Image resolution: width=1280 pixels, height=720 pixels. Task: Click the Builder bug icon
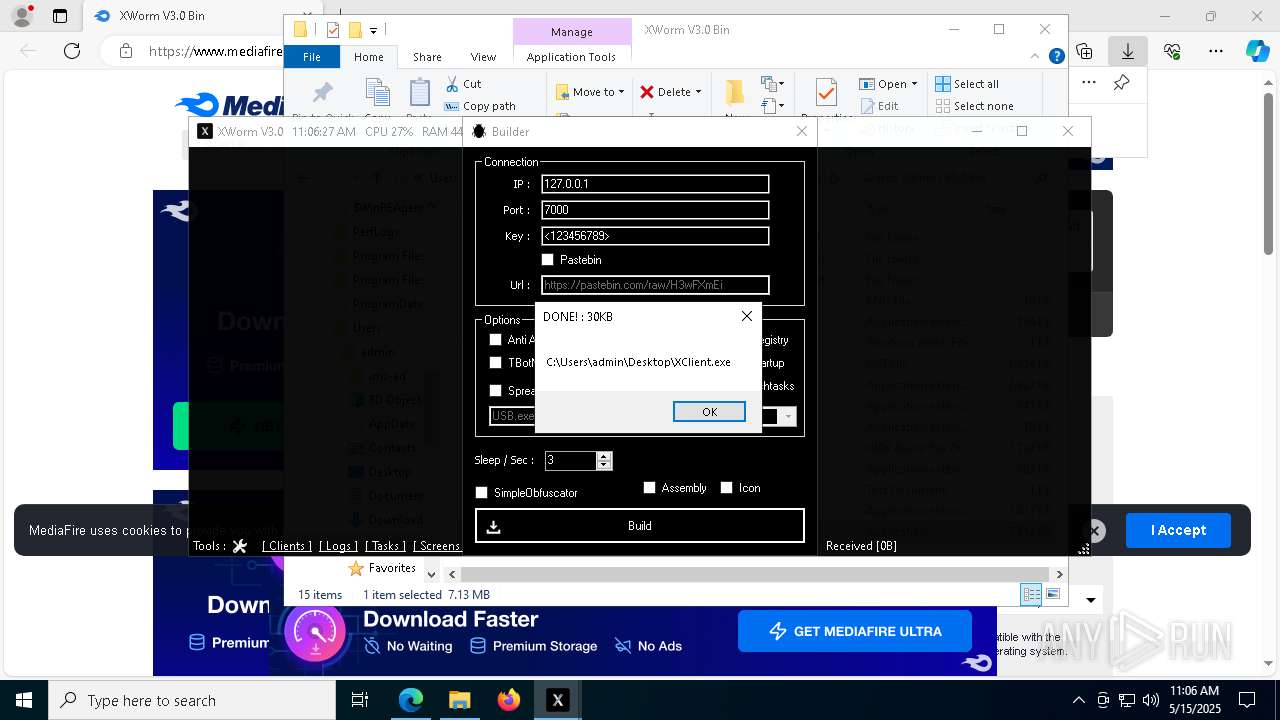click(479, 131)
